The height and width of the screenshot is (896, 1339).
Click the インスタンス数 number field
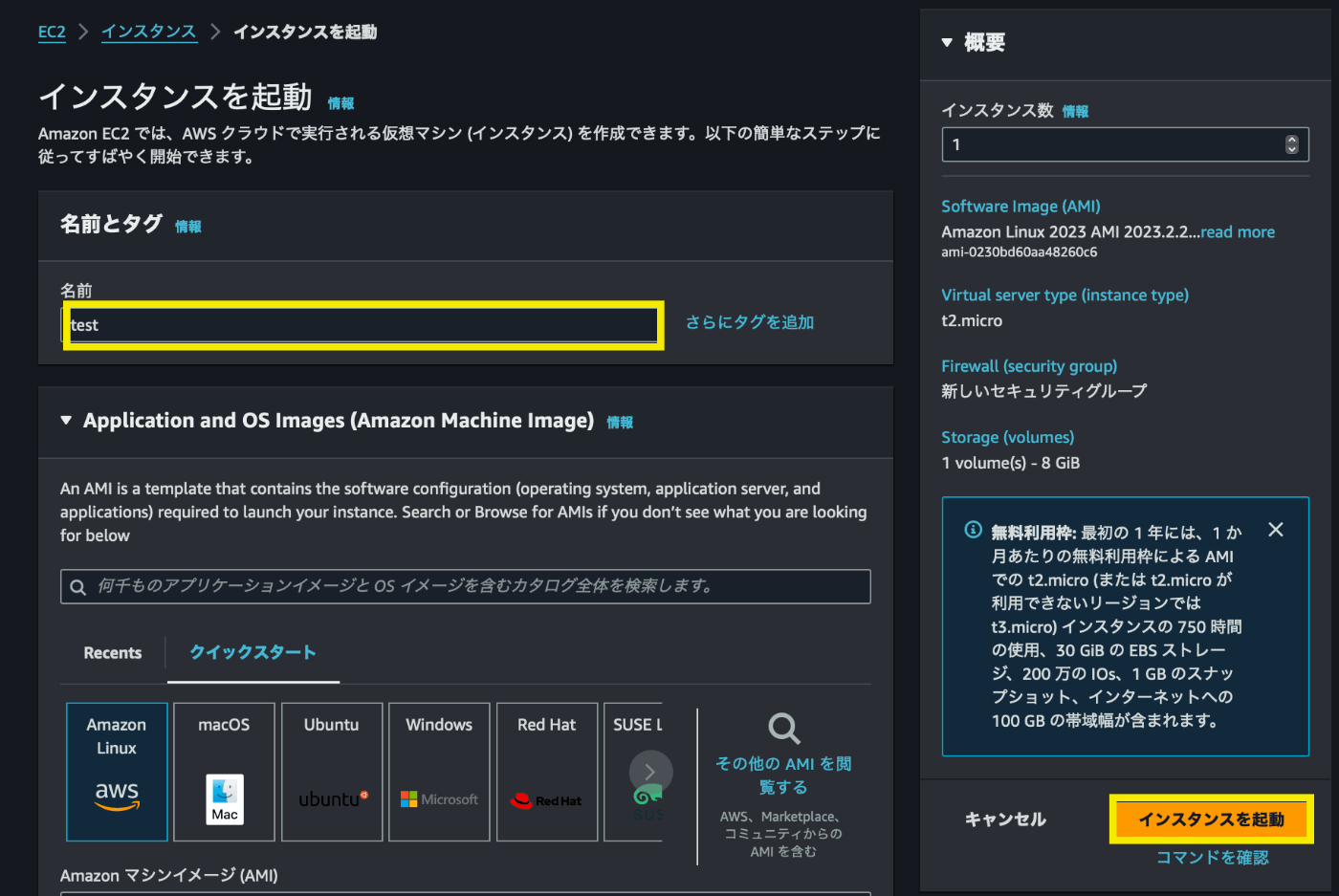pyautogui.click(x=1125, y=145)
